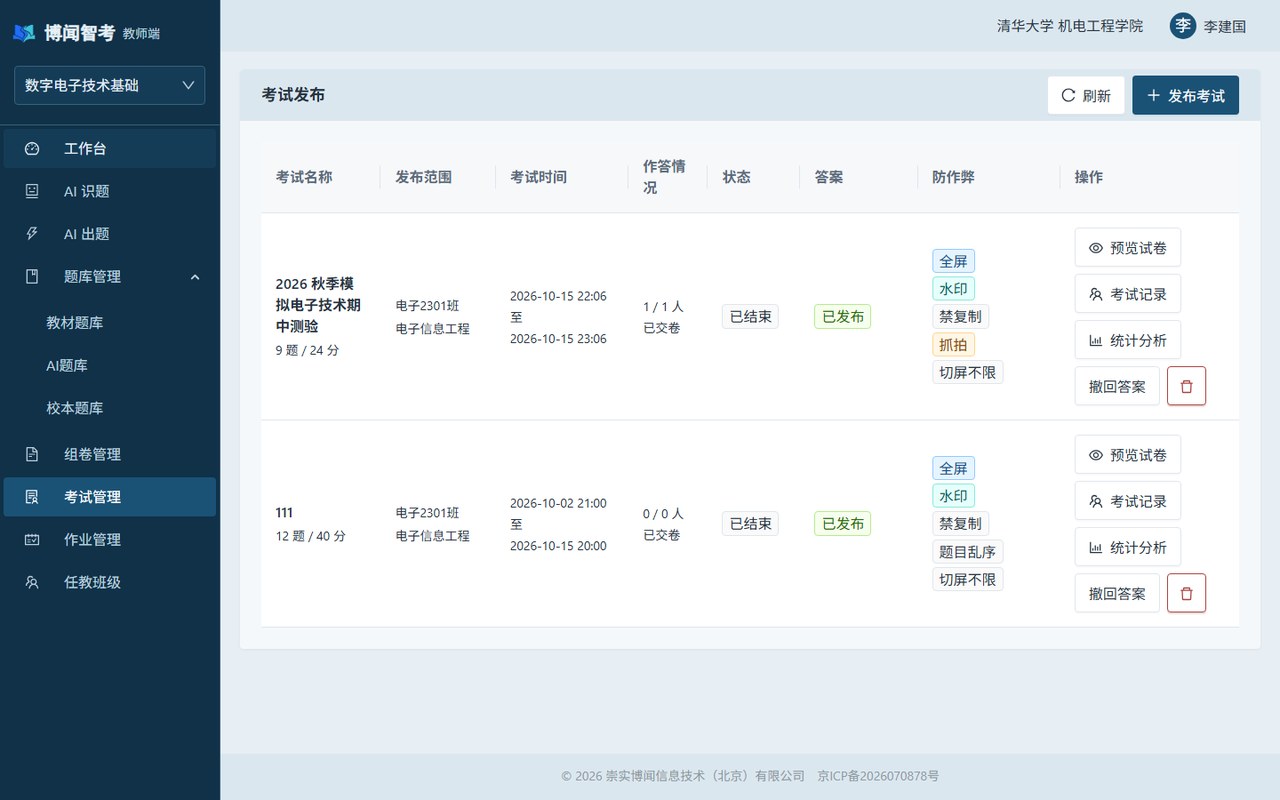Click the 水印 tag in the 2026 秋季模拟 row
Image resolution: width=1280 pixels, height=800 pixels.
click(953, 289)
